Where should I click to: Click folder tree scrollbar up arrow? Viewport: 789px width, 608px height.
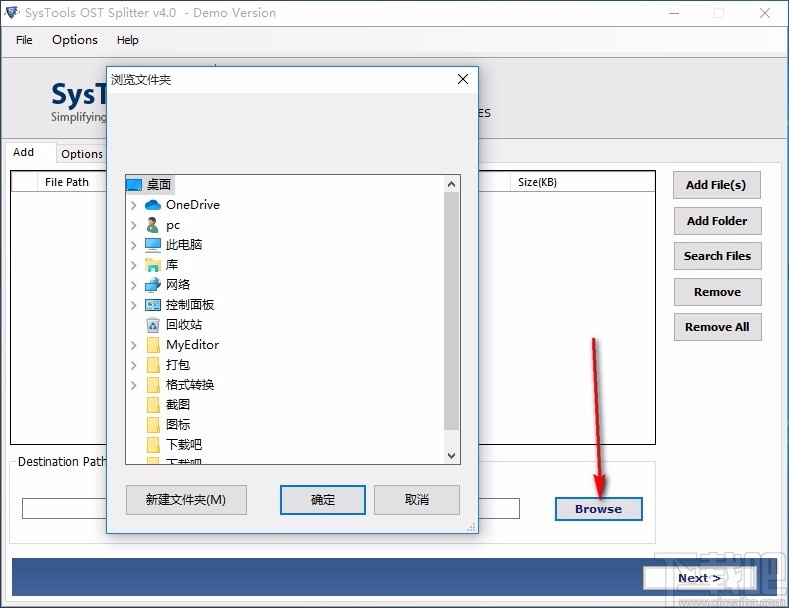point(451,184)
